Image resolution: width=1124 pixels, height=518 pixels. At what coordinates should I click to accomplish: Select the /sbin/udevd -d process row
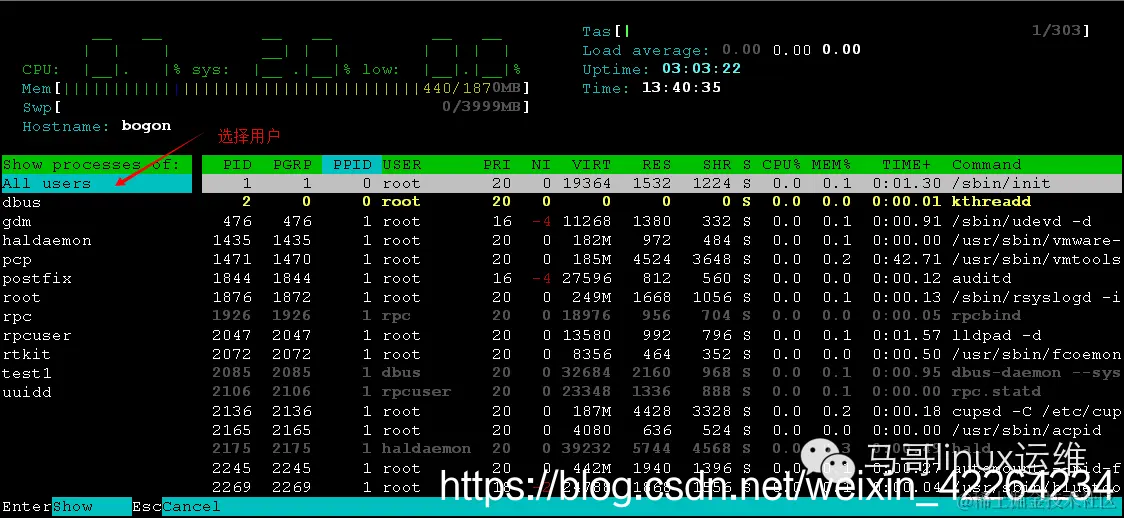[663, 221]
